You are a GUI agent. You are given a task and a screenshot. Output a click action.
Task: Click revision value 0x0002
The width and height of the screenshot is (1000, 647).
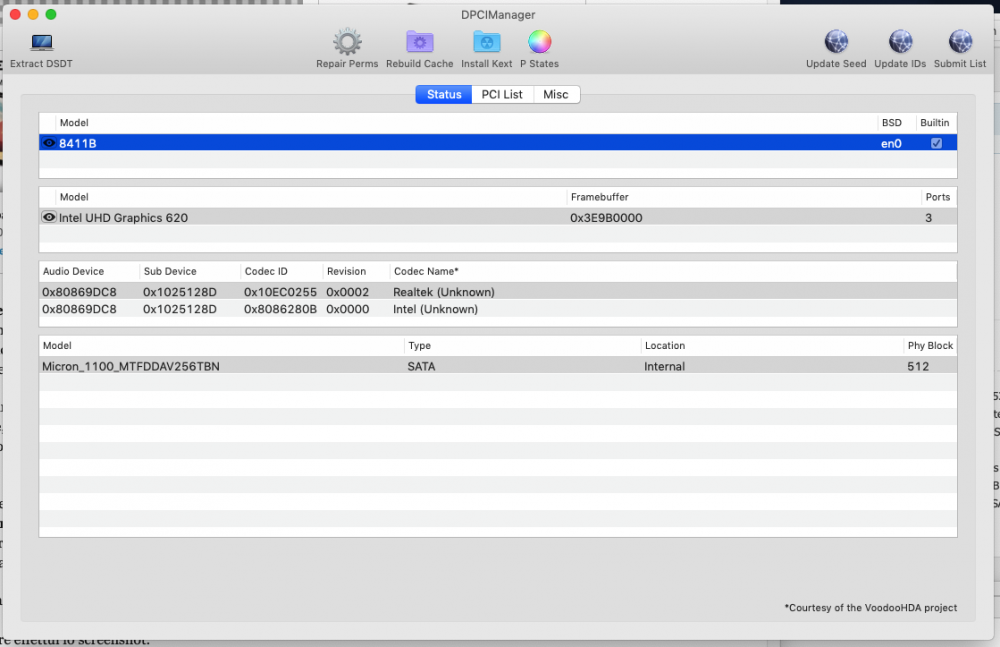coord(348,292)
